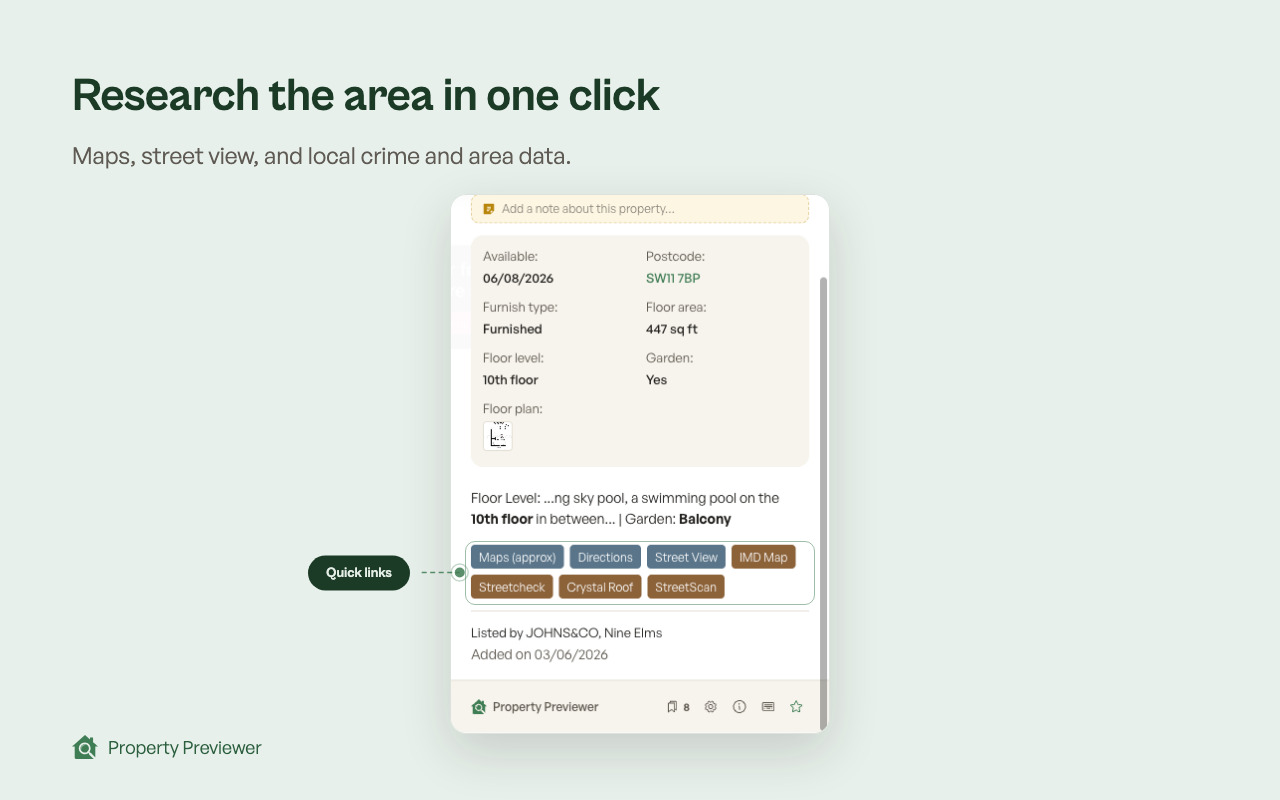Click the keyboard shortcuts icon in footer
Image resolution: width=1280 pixels, height=800 pixels.
pos(768,707)
